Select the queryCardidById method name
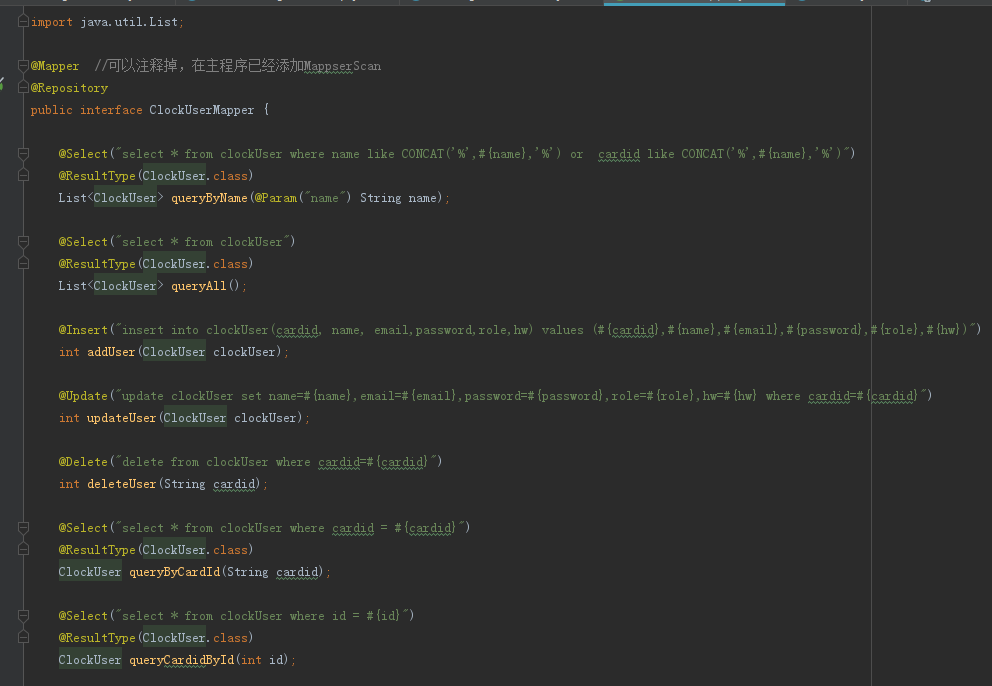Image resolution: width=992 pixels, height=686 pixels. pyautogui.click(x=182, y=660)
